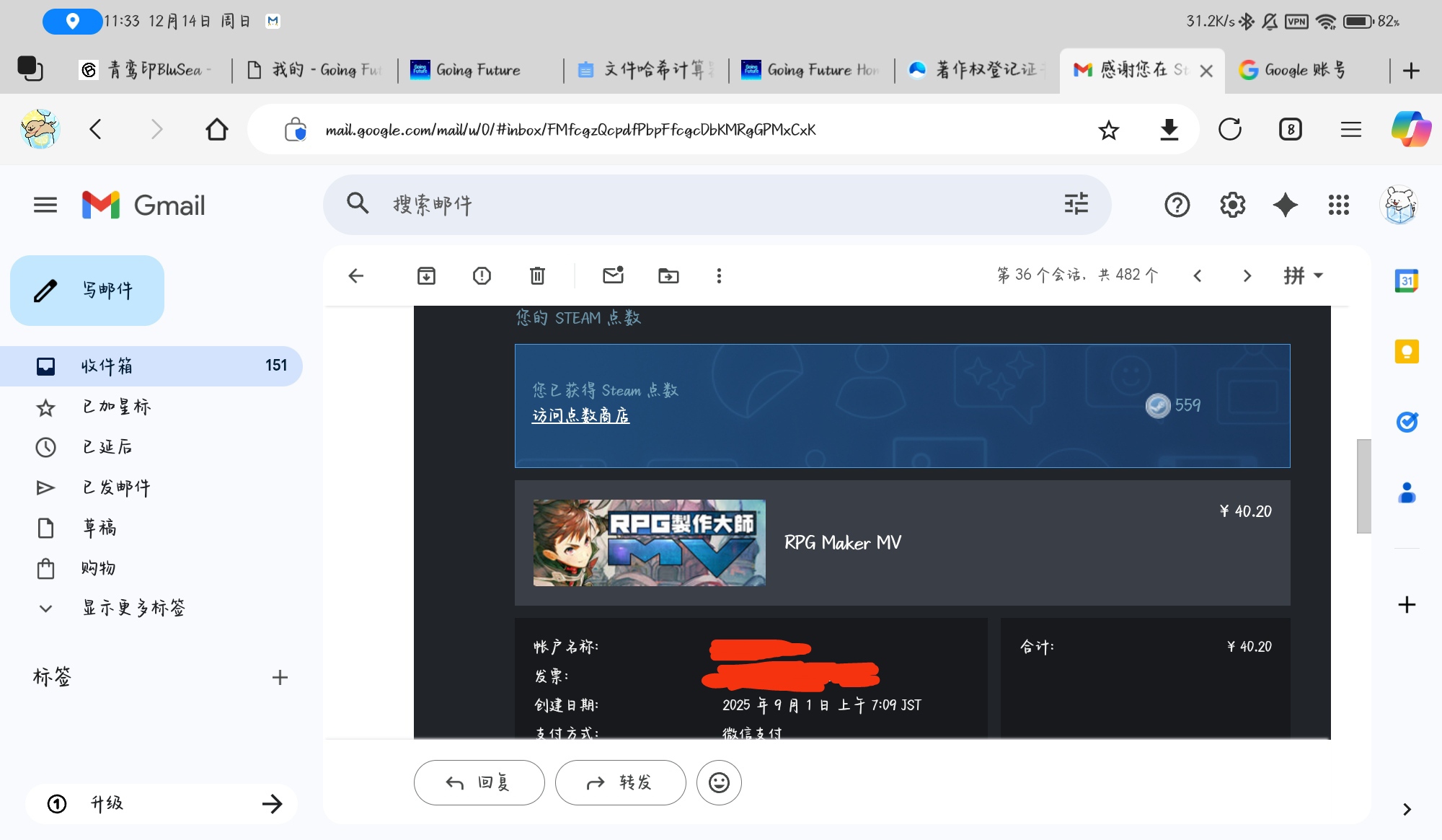Toggle the main menu hamburger in Gmail
The image size is (1442, 840).
pos(45,205)
